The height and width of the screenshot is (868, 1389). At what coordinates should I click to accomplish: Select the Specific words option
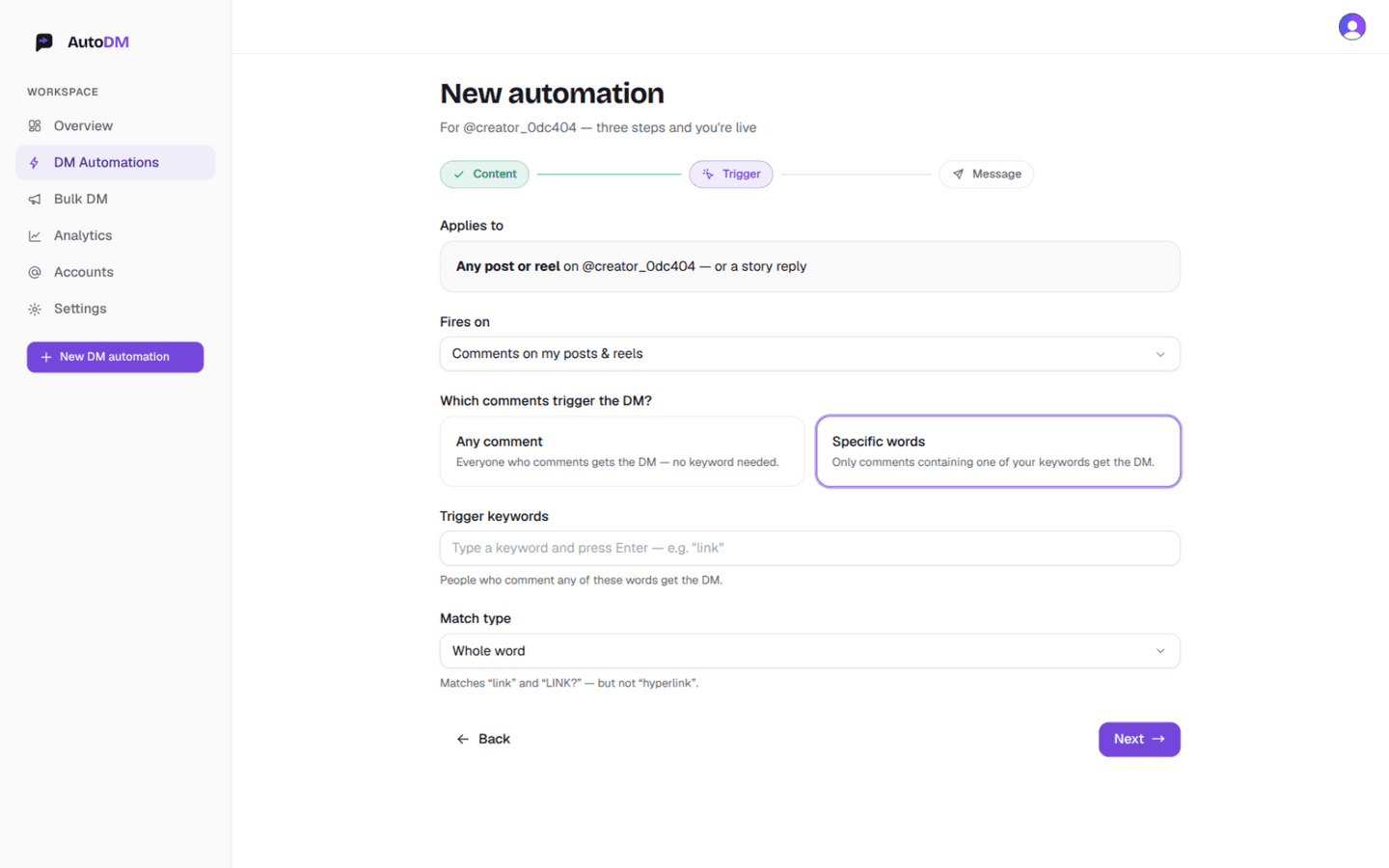(998, 451)
